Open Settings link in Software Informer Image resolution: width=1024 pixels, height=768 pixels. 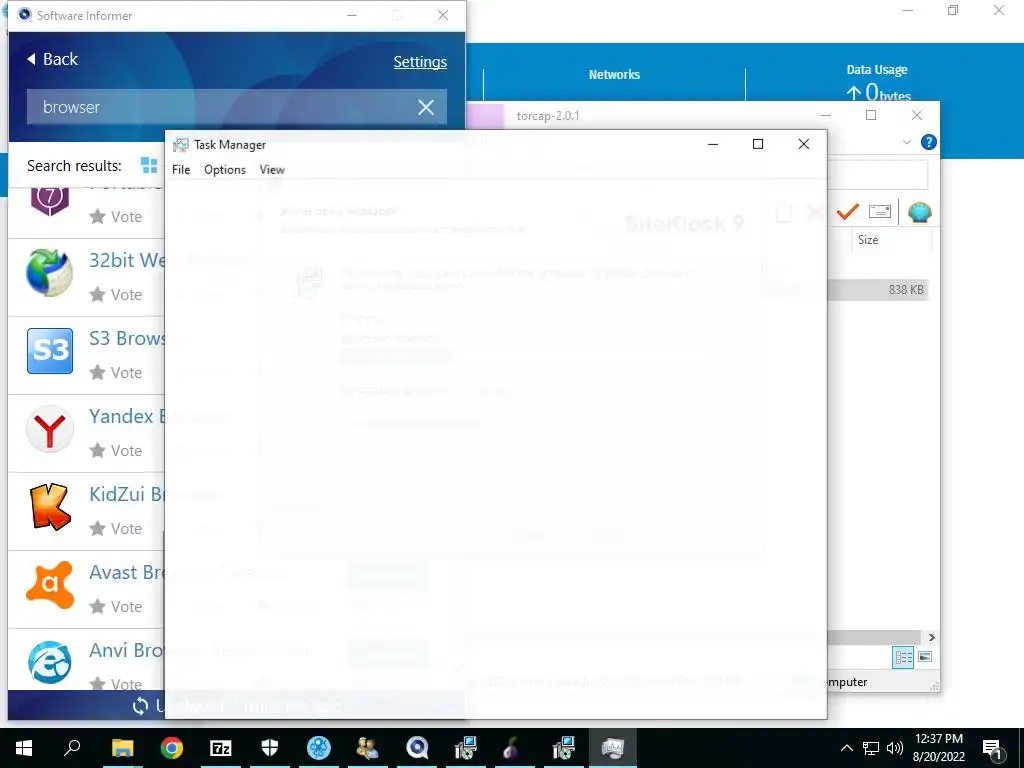[420, 62]
